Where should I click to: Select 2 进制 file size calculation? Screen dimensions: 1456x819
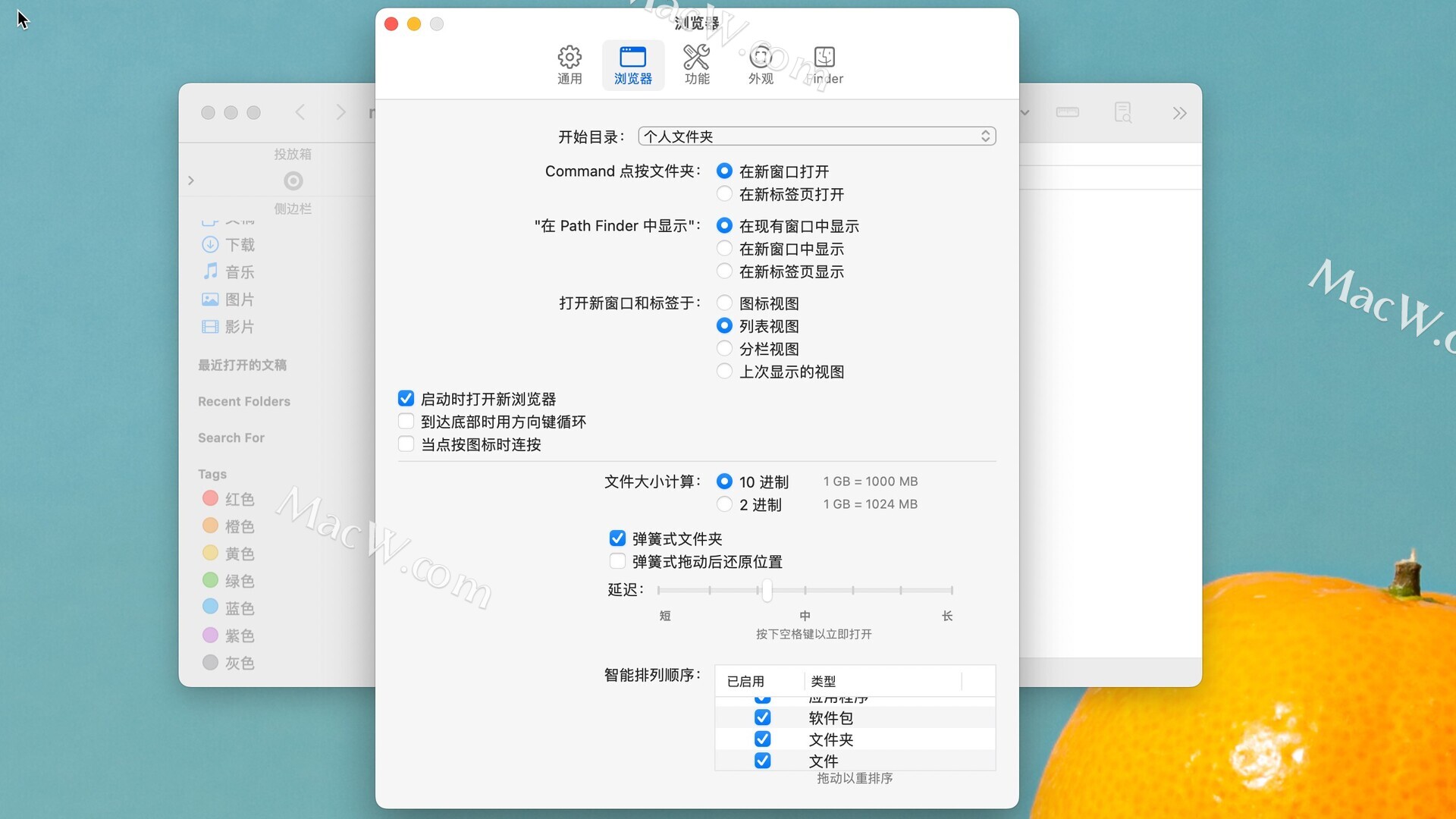point(724,504)
